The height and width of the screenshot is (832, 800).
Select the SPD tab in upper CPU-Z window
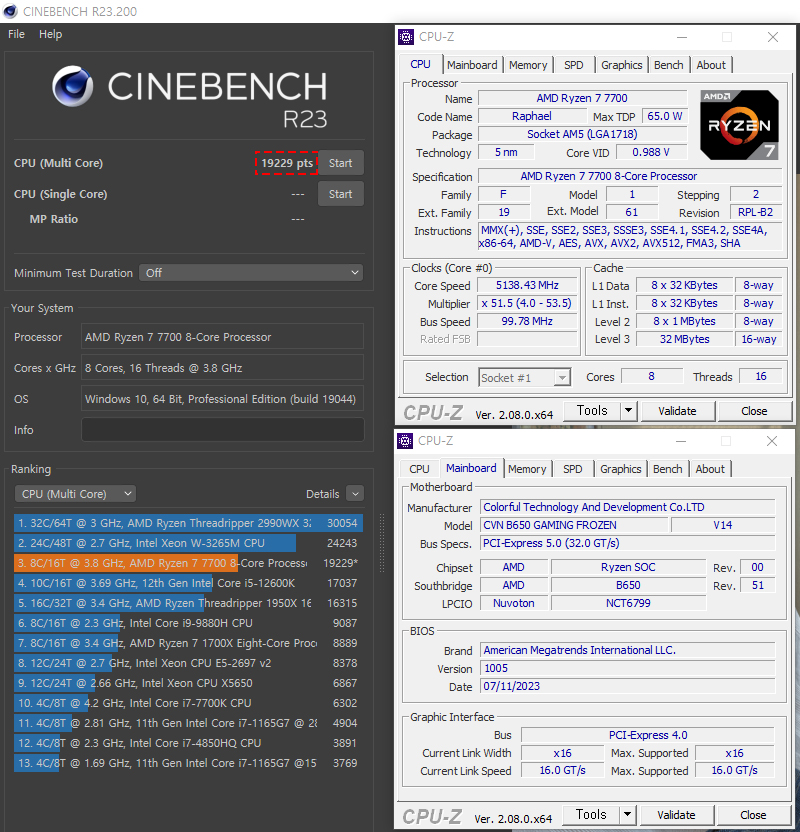pos(573,65)
